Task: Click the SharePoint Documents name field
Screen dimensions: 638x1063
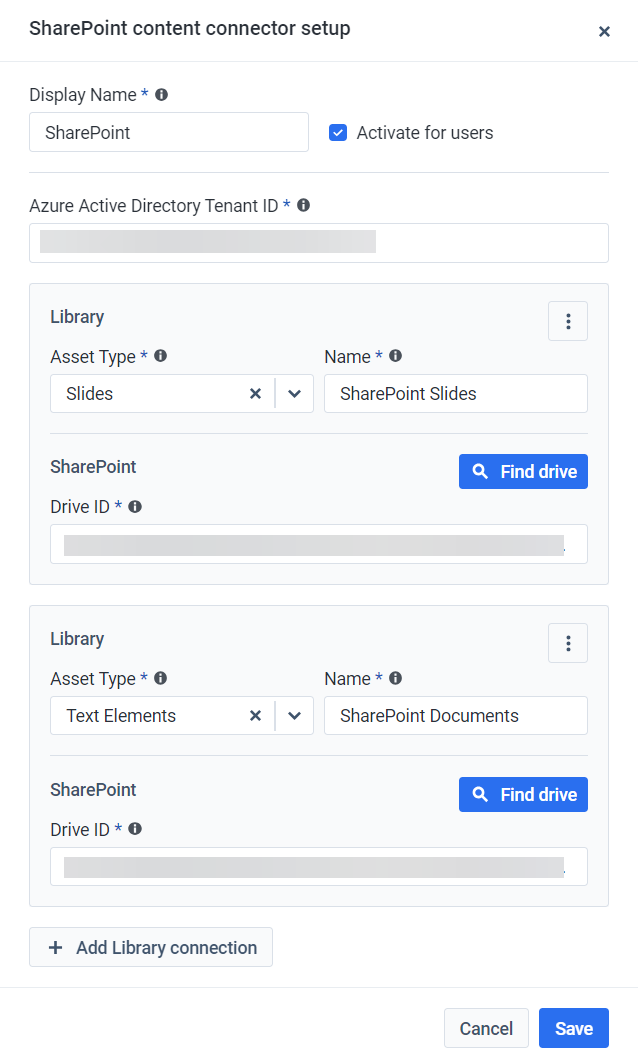Action: pyautogui.click(x=456, y=716)
